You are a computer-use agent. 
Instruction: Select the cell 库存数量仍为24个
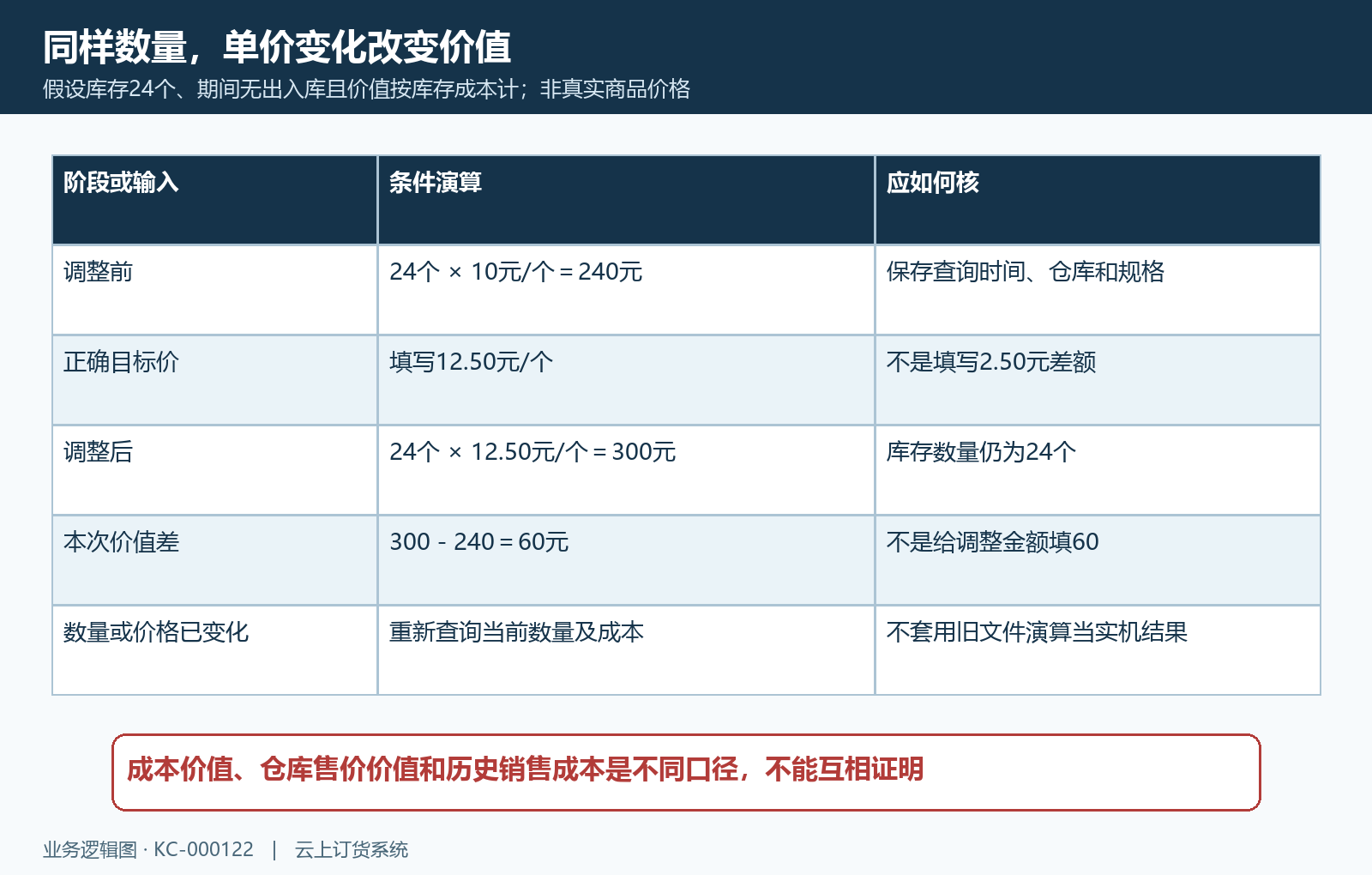[x=1098, y=470]
